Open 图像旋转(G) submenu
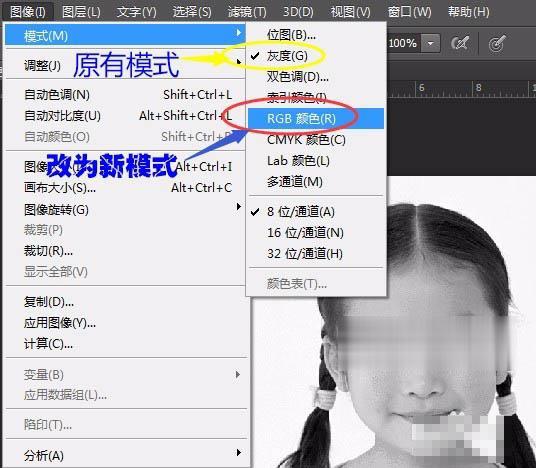This screenshot has width=536, height=468. [x=125, y=209]
